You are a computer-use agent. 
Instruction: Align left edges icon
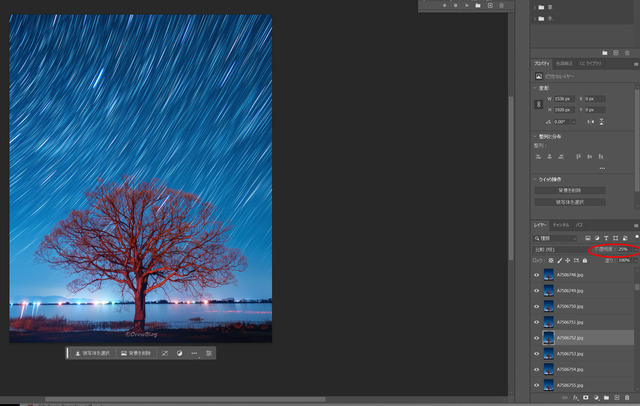pyautogui.click(x=539, y=157)
